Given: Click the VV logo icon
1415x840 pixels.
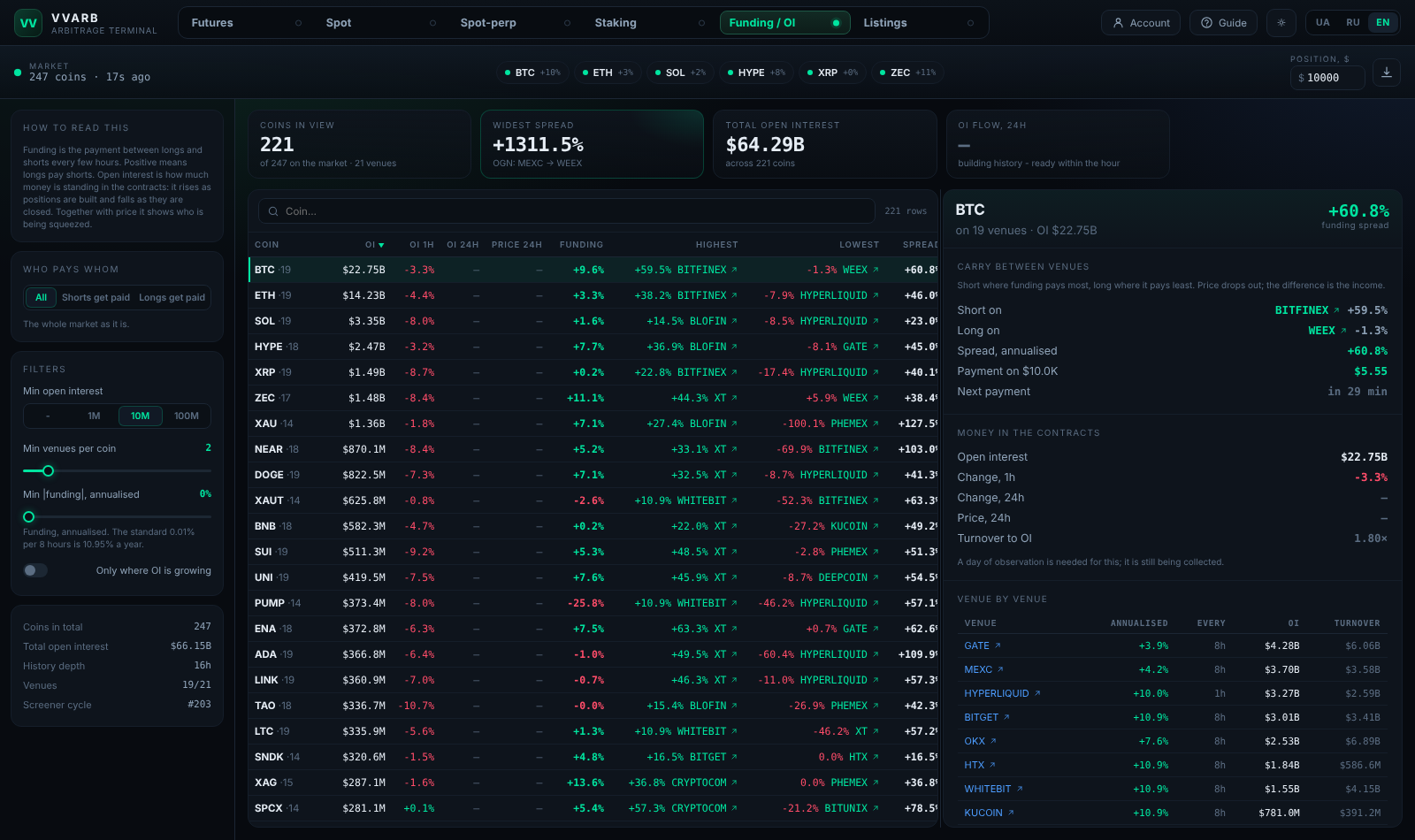Looking at the screenshot, I should click(28, 23).
